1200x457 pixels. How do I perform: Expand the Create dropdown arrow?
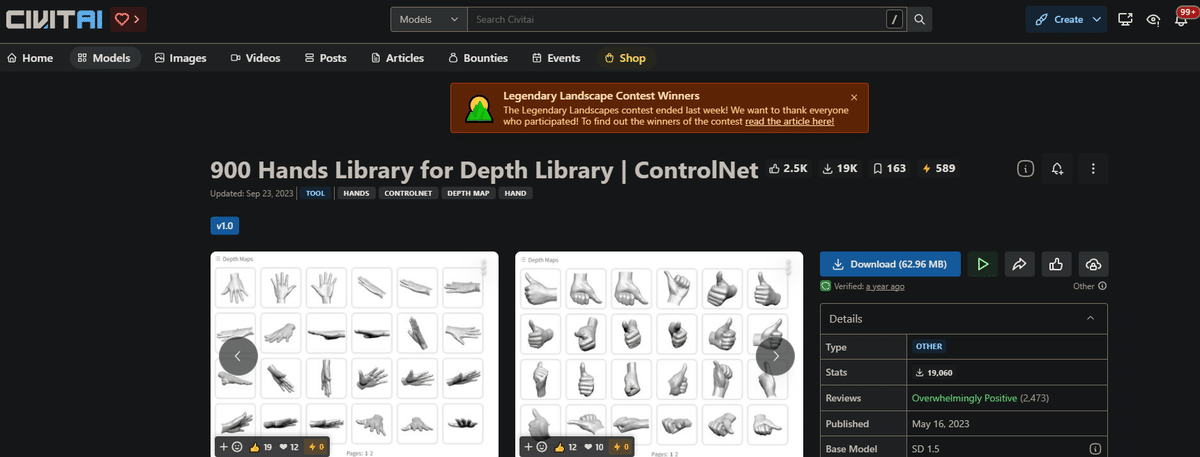pyautogui.click(x=1097, y=19)
